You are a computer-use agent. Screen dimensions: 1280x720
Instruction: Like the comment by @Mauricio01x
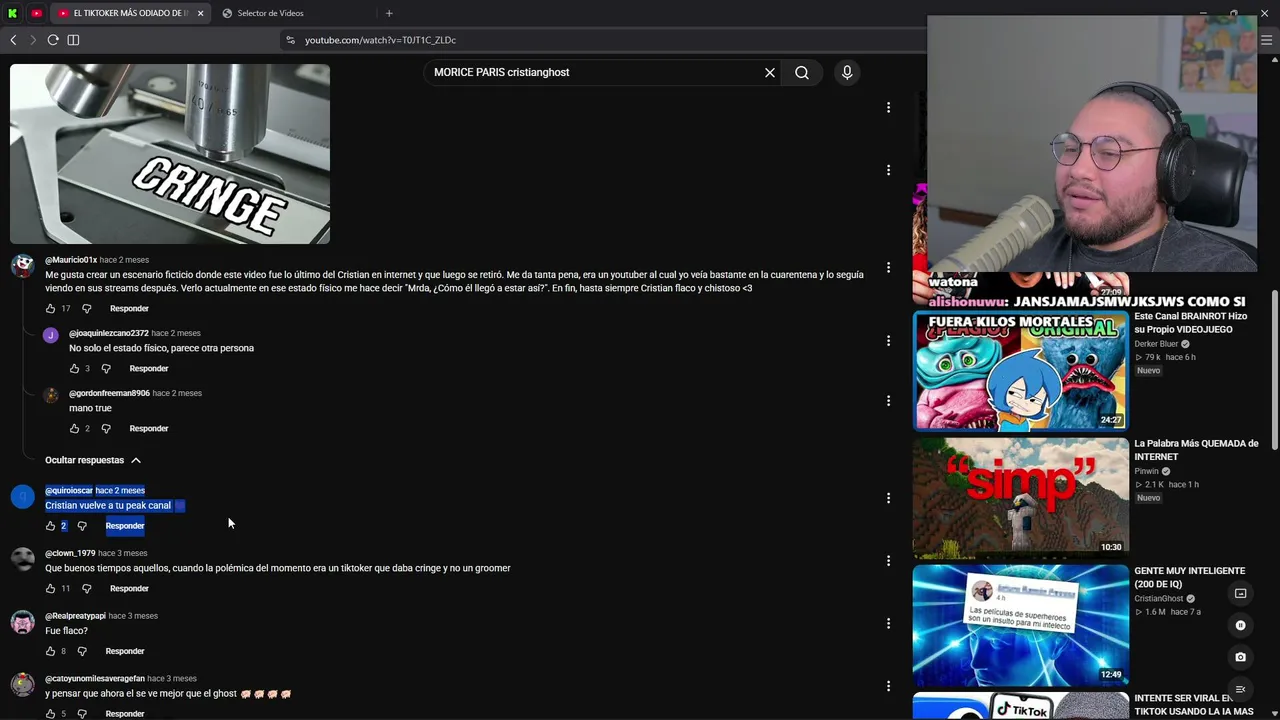pos(51,309)
